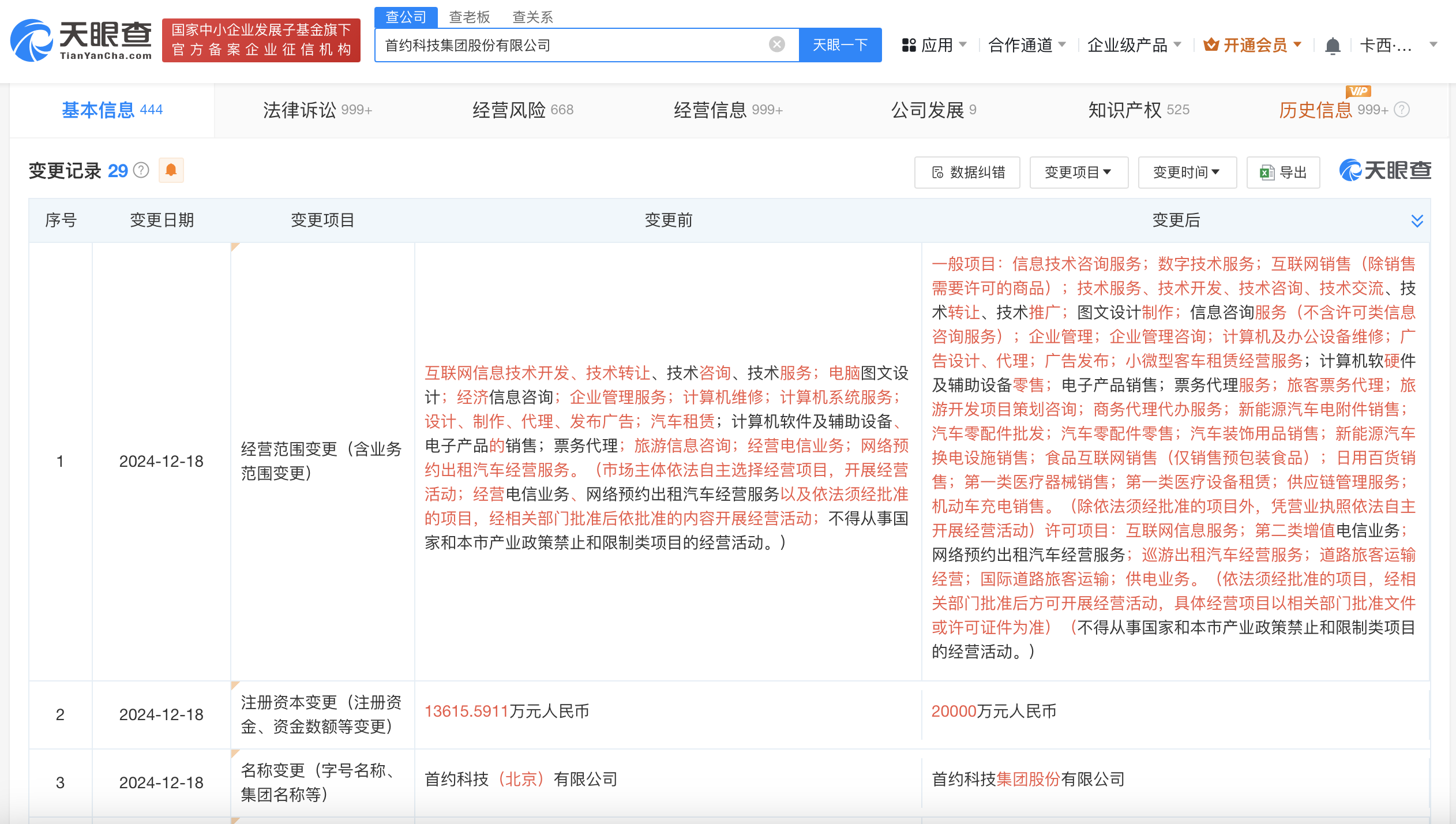Click the 导出 Excel export button

pyautogui.click(x=1283, y=172)
